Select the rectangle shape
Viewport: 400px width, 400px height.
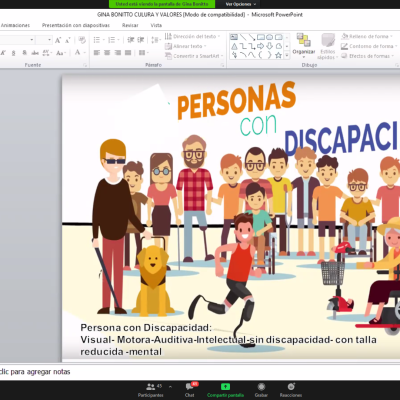261,37
